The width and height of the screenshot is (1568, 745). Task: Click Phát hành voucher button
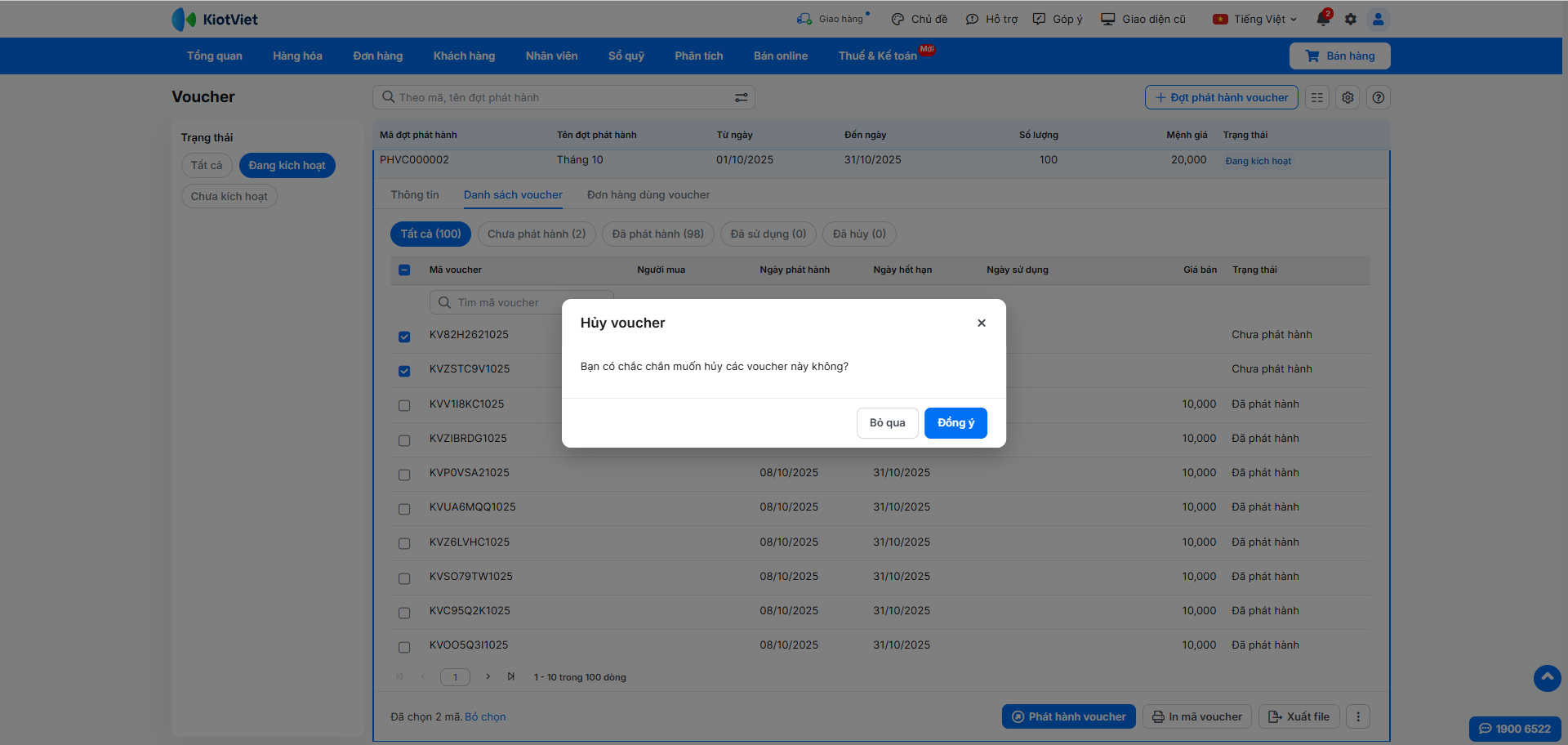(x=1068, y=716)
